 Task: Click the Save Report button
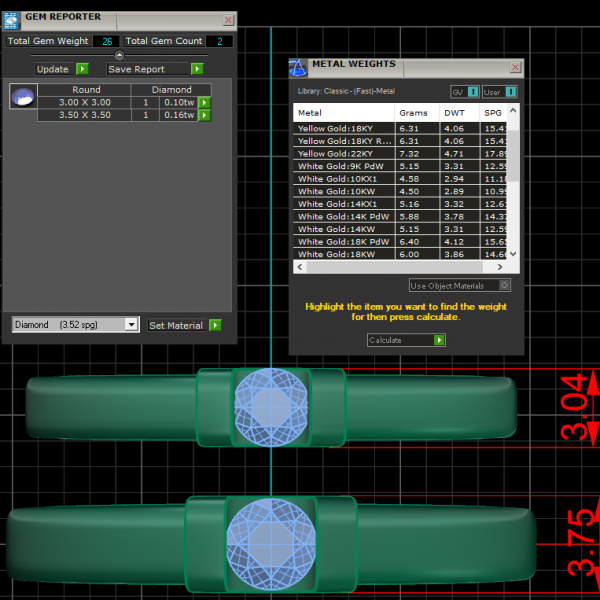click(148, 69)
